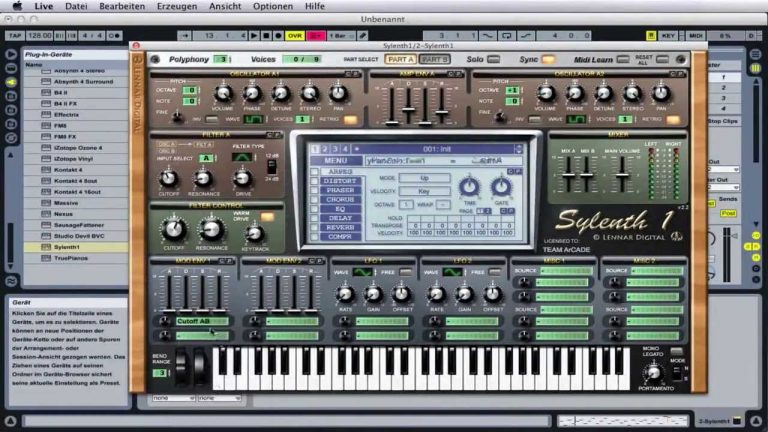Click the Arpeggiator Time knob

click(x=469, y=187)
